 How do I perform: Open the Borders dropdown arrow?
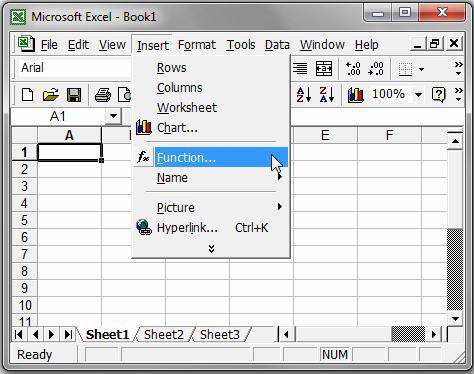click(x=421, y=69)
